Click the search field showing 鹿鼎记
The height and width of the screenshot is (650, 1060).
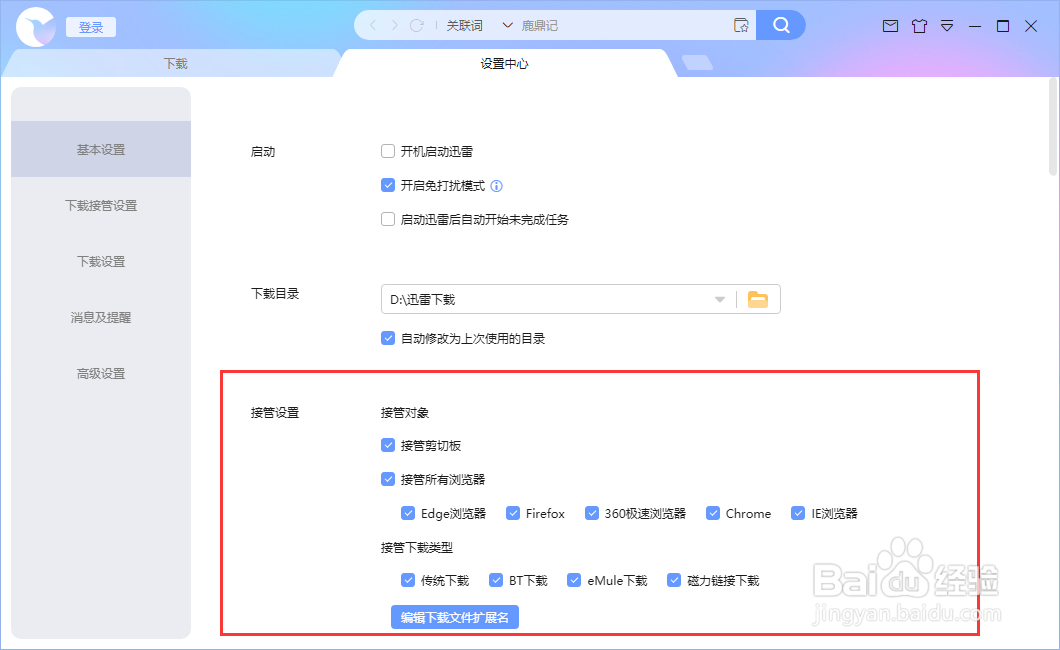[x=622, y=26]
